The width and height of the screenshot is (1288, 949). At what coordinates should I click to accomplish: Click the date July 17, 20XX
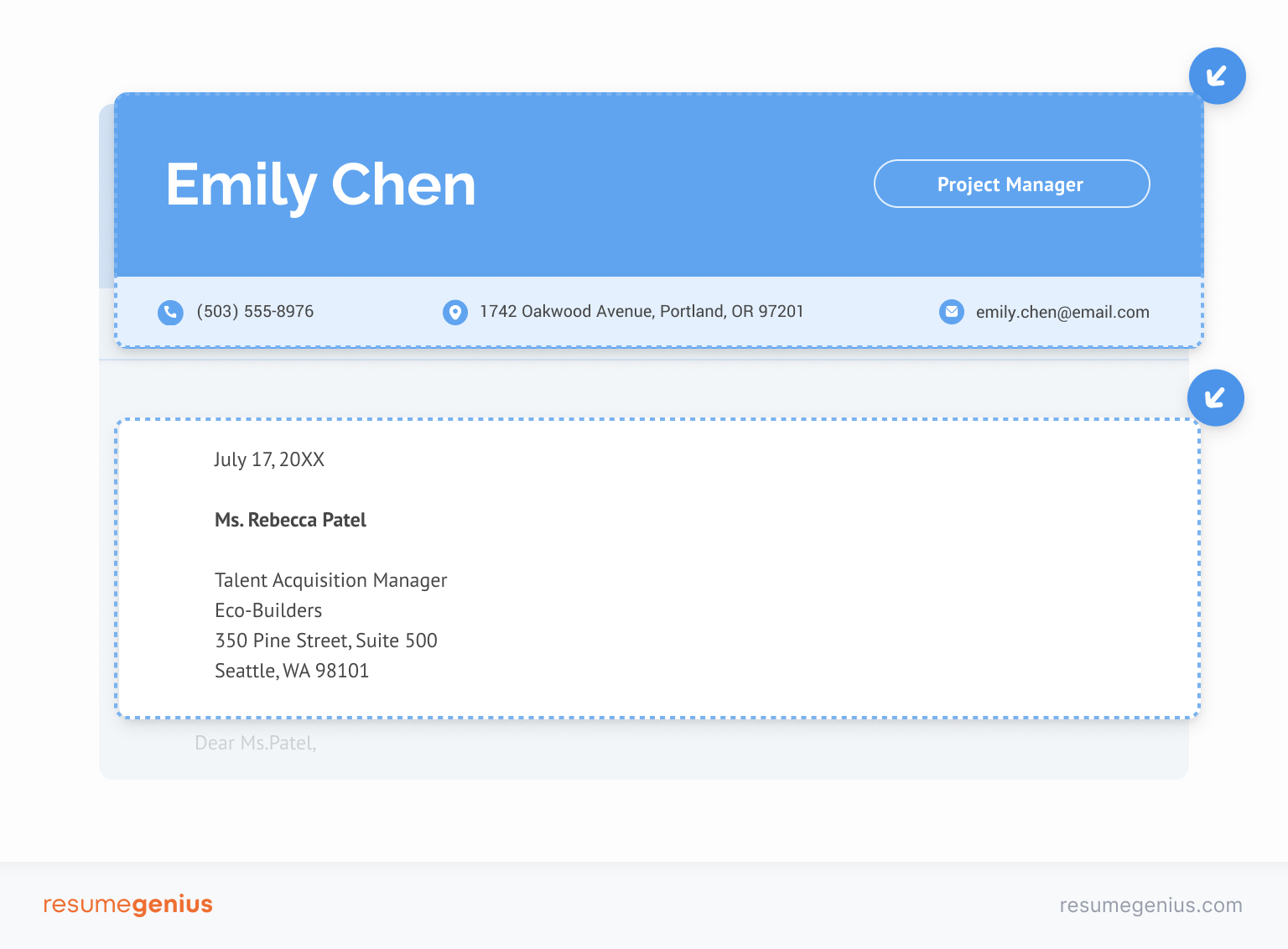pyautogui.click(x=269, y=459)
